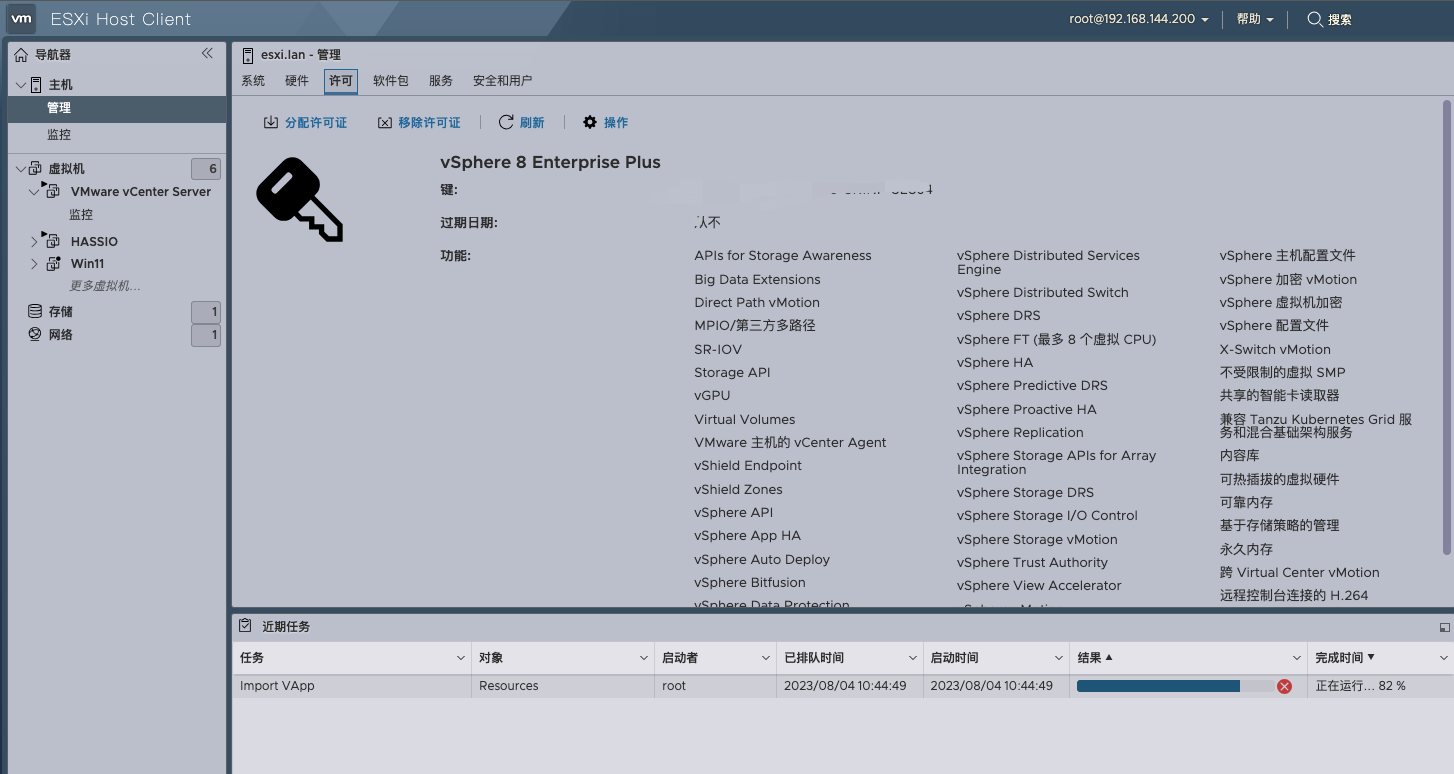Image resolution: width=1454 pixels, height=774 pixels.
Task: Open the root@192.168.144.200 user dropdown
Action: pyautogui.click(x=1138, y=19)
